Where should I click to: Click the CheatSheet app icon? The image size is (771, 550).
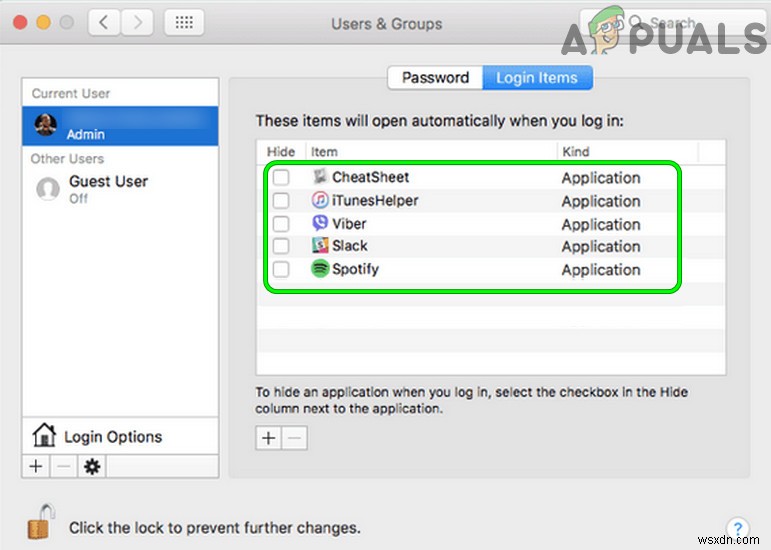[x=320, y=176]
